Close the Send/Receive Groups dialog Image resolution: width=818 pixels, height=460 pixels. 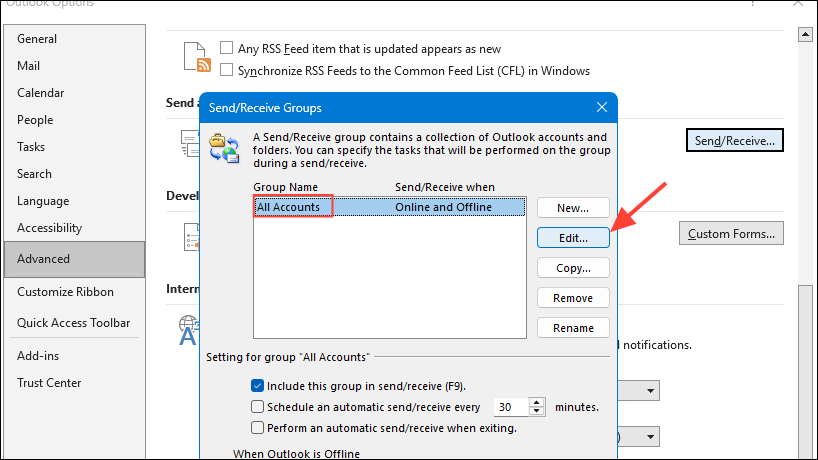coord(602,107)
